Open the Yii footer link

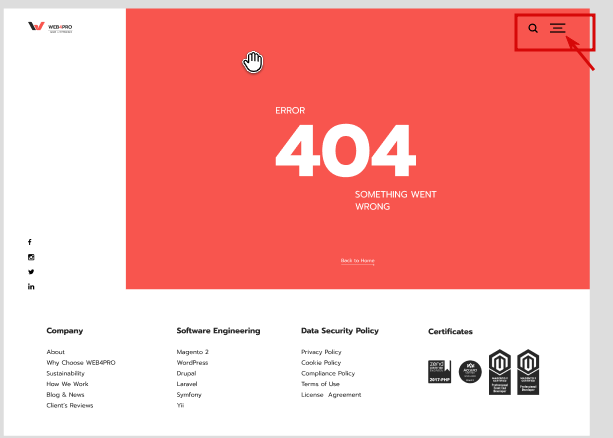coord(180,405)
